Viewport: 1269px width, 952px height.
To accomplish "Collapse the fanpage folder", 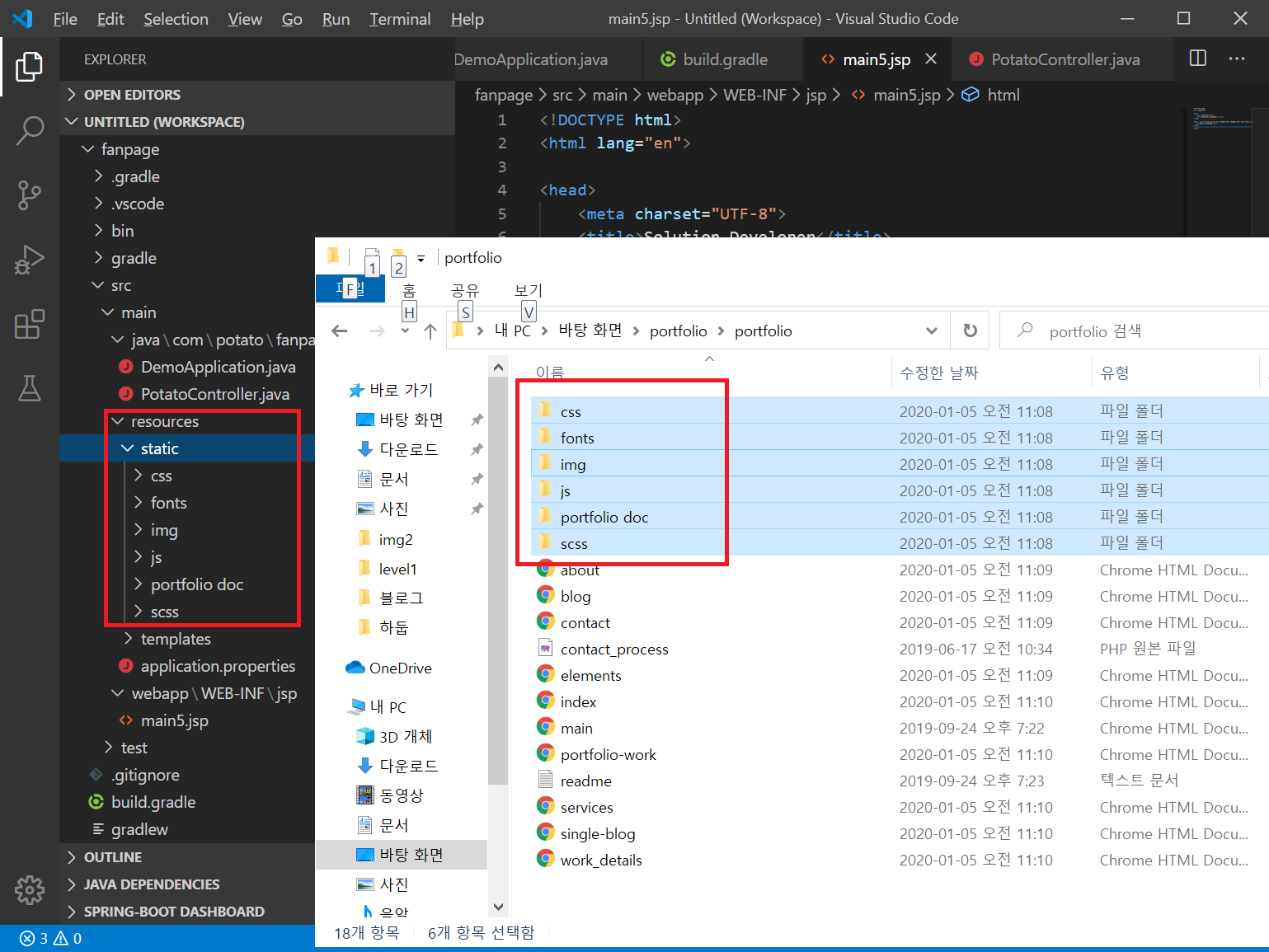I will (x=88, y=149).
